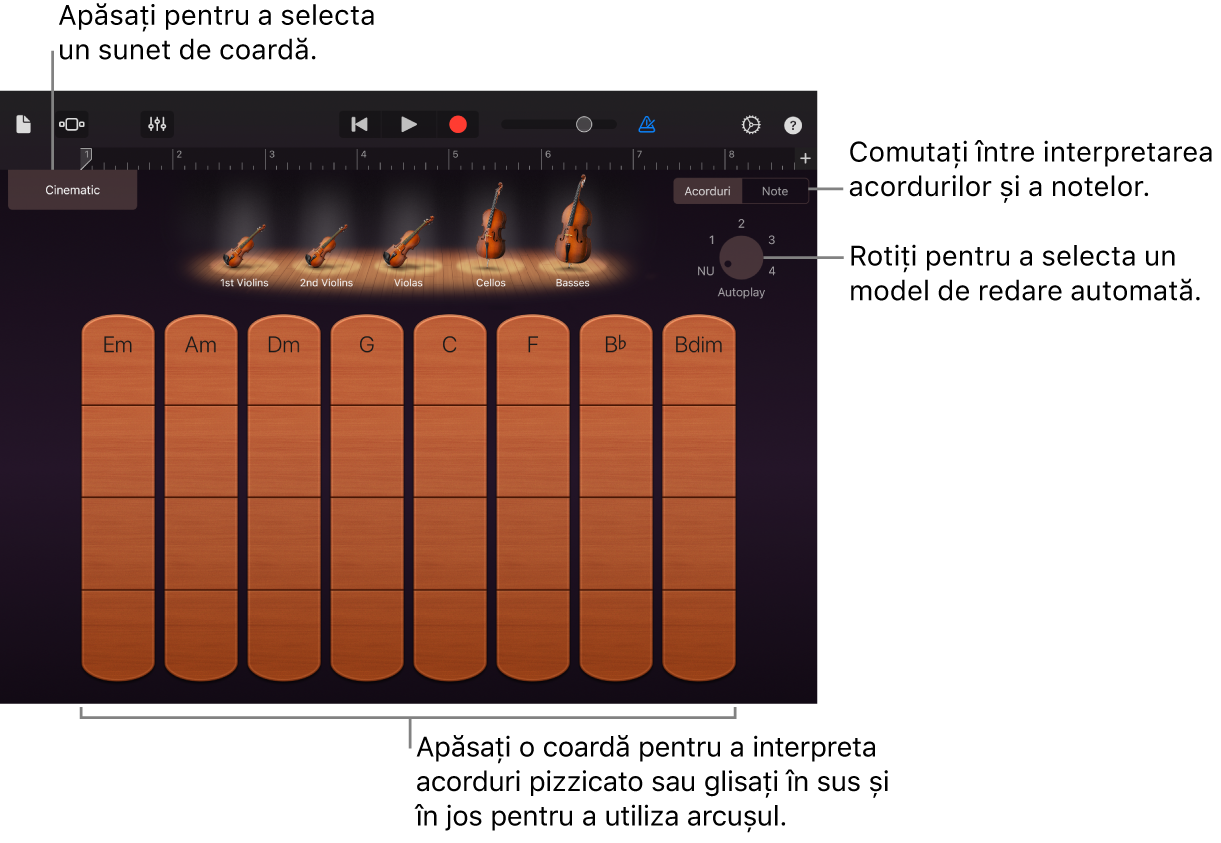Mute the Violas section
Screen dimensions: 1221x843
[x=407, y=240]
